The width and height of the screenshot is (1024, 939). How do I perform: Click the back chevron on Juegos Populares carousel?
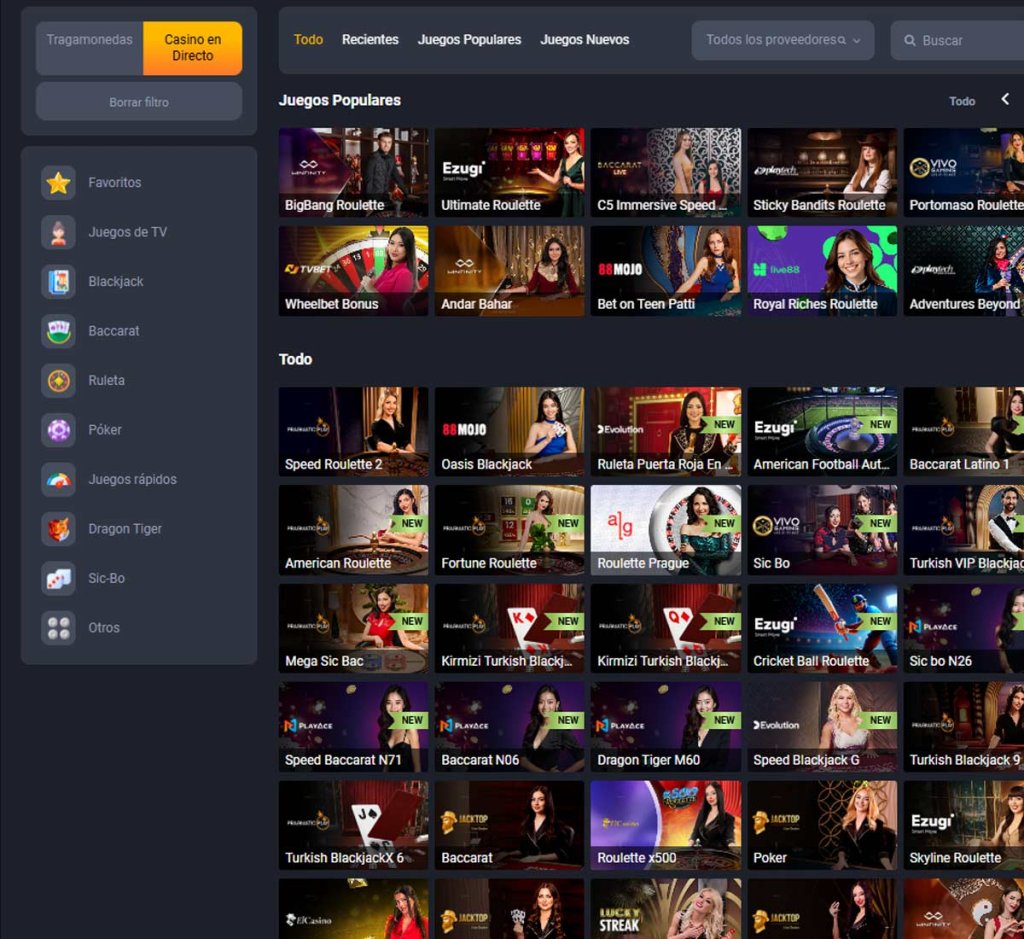coord(1004,100)
